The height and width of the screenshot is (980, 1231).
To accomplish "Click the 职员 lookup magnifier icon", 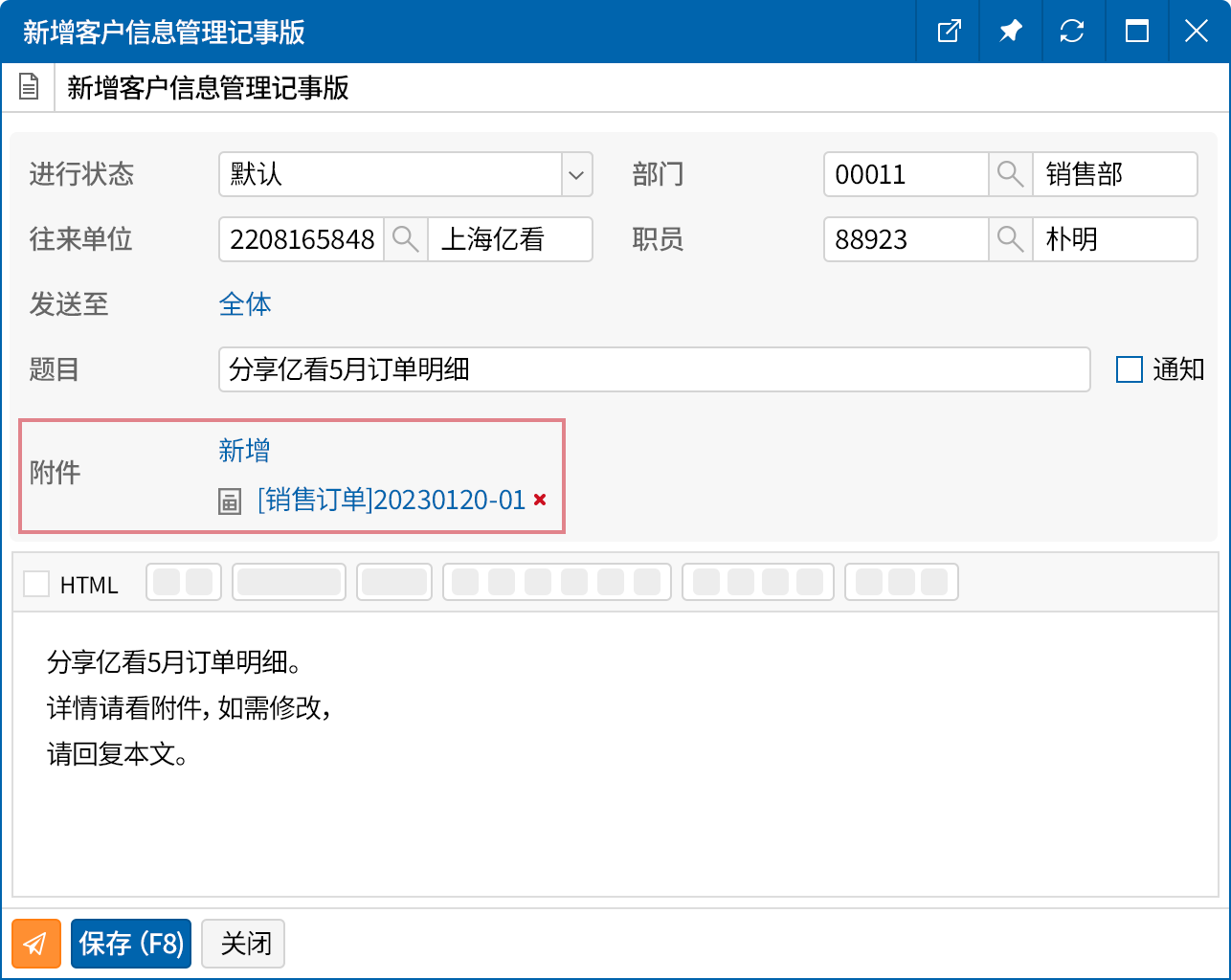I will click(x=1010, y=239).
